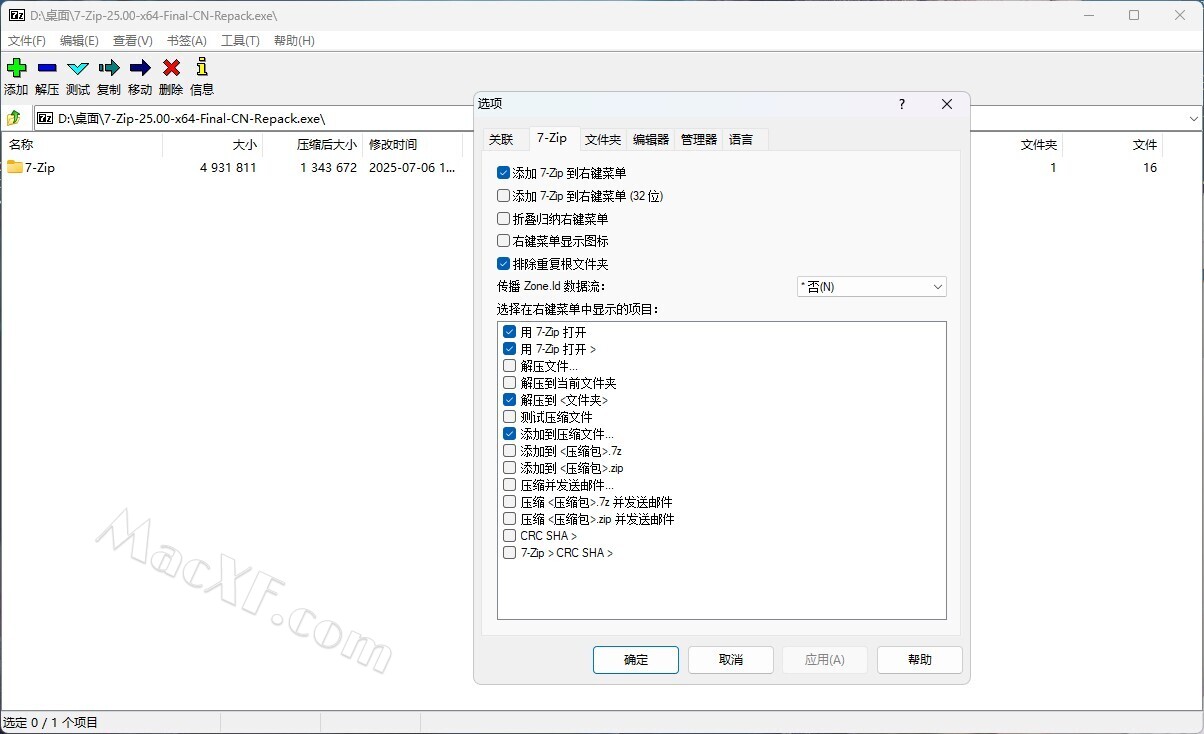This screenshot has height=734, width=1204.
Task: Click the 移动 move arrow icon
Action: 140,68
